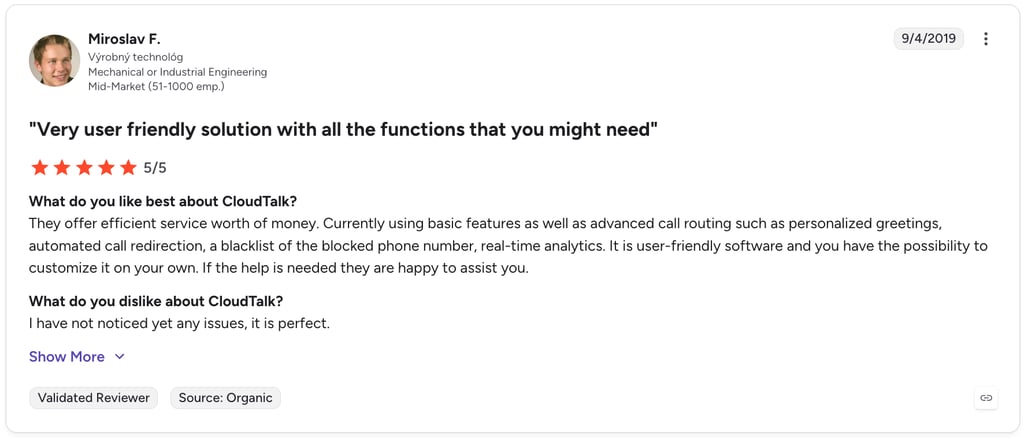Viewport: 1024px width, 439px height.
Task: Click the second rating star
Action: point(62,168)
